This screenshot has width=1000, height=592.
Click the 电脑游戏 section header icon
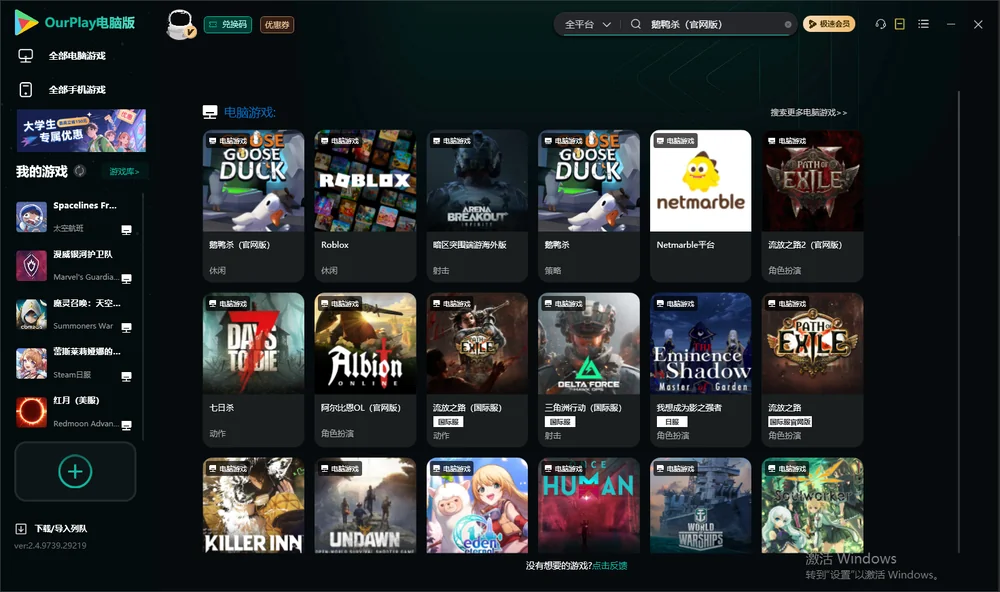[x=210, y=112]
